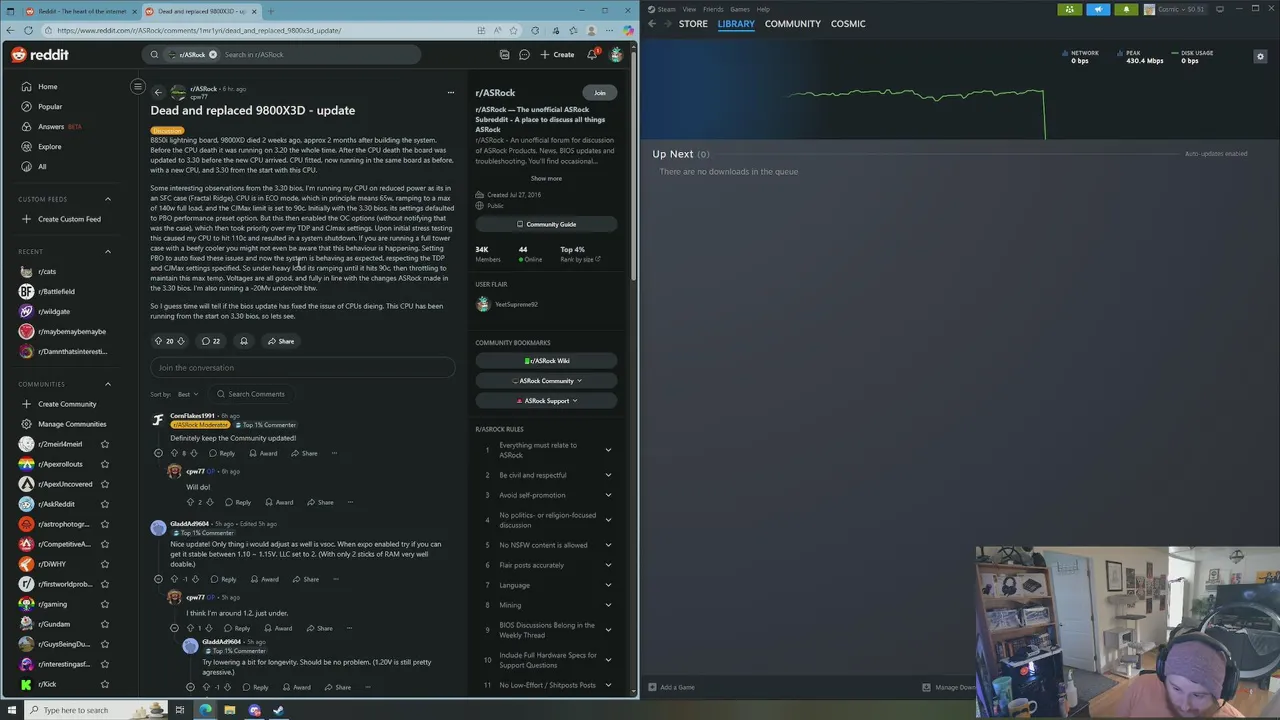Upvote CornFlakes1991's comment
The width and height of the screenshot is (1280, 720).
(174, 453)
